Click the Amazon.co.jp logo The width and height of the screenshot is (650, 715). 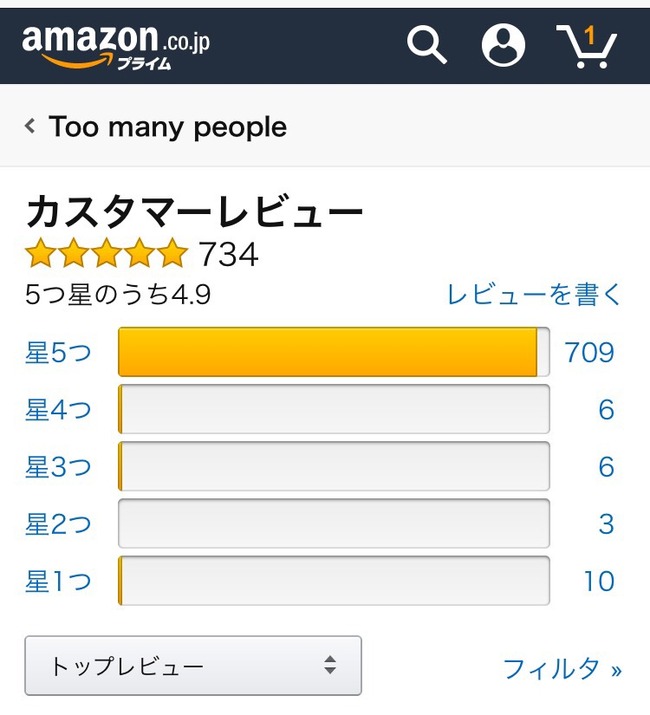(x=115, y=45)
